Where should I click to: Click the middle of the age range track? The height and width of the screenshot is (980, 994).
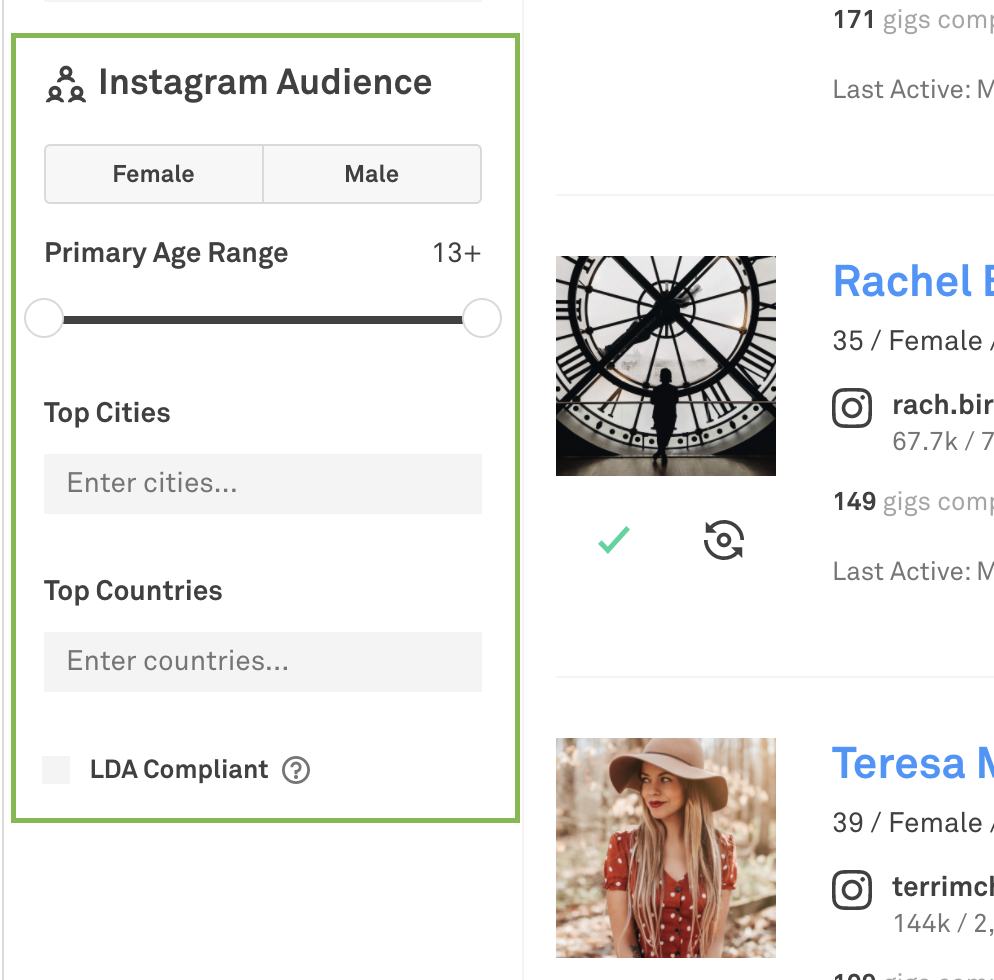tap(263, 320)
